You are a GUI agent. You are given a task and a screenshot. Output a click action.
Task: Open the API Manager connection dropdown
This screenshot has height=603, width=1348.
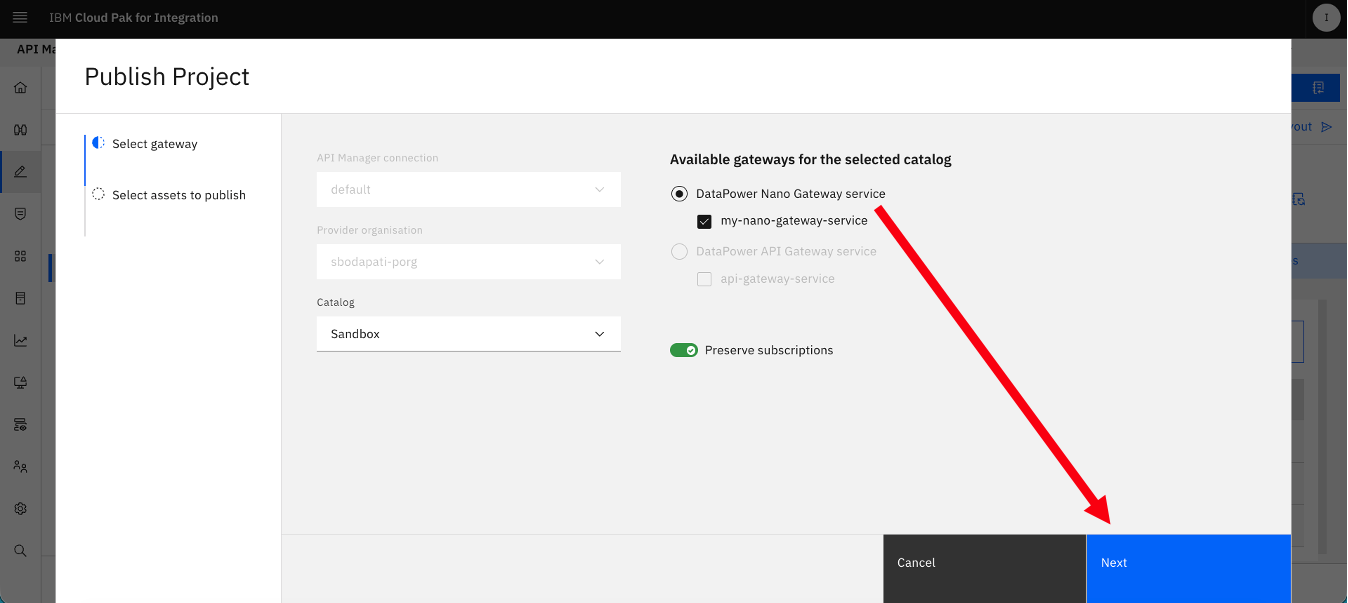point(469,190)
